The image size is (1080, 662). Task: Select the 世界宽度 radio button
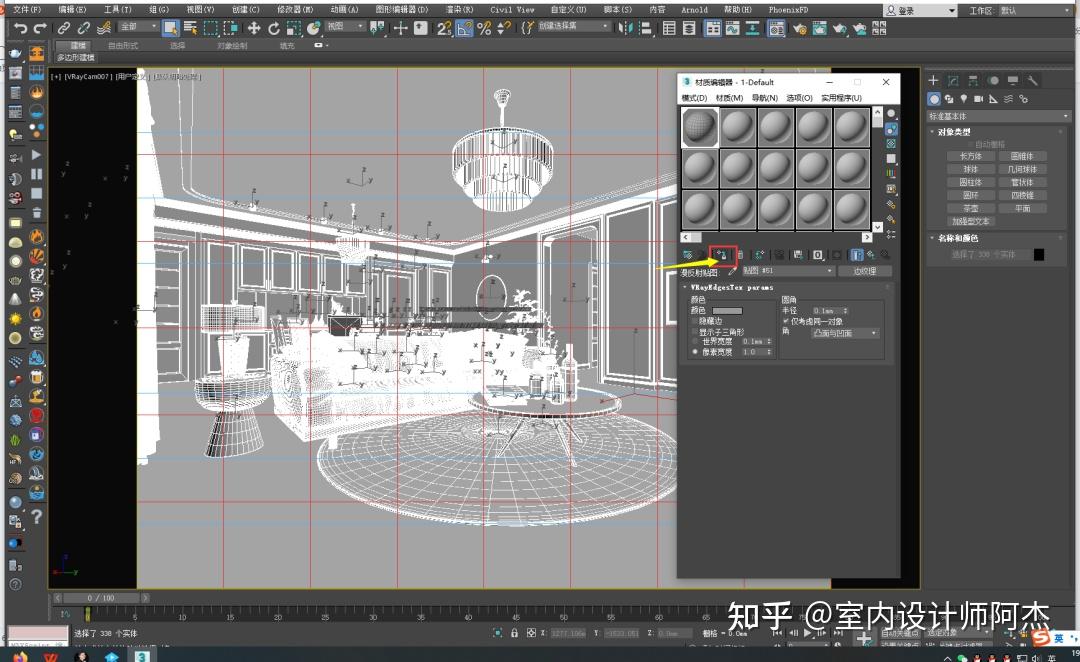(693, 341)
